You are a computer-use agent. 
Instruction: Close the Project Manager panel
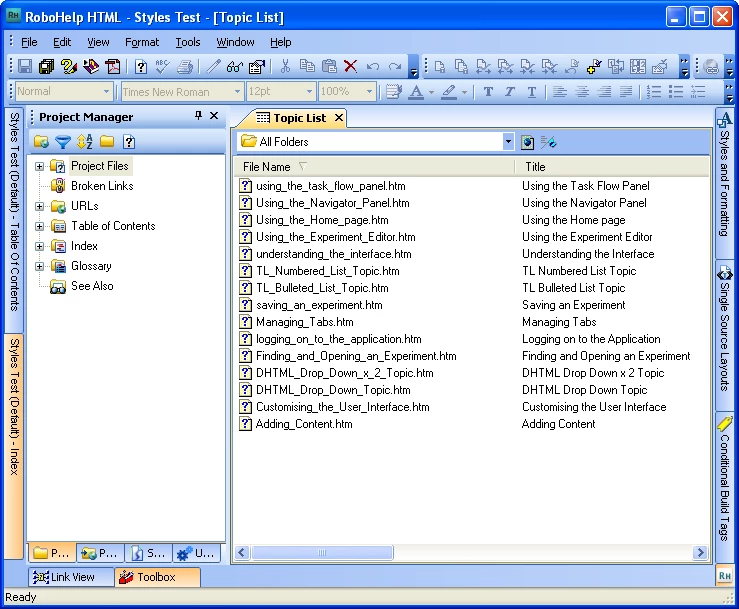point(214,115)
